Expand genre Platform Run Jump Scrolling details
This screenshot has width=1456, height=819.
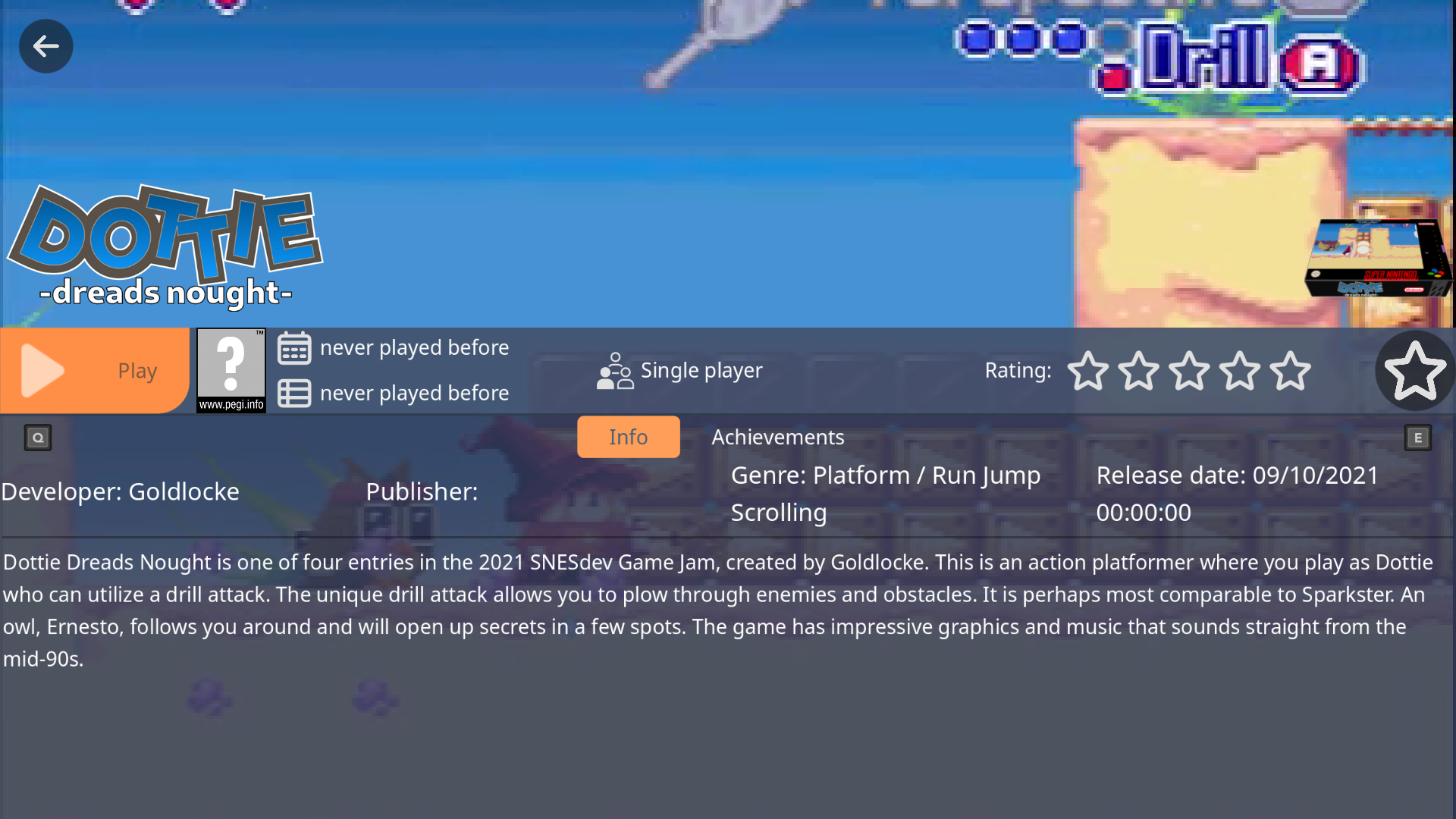[x=885, y=492]
